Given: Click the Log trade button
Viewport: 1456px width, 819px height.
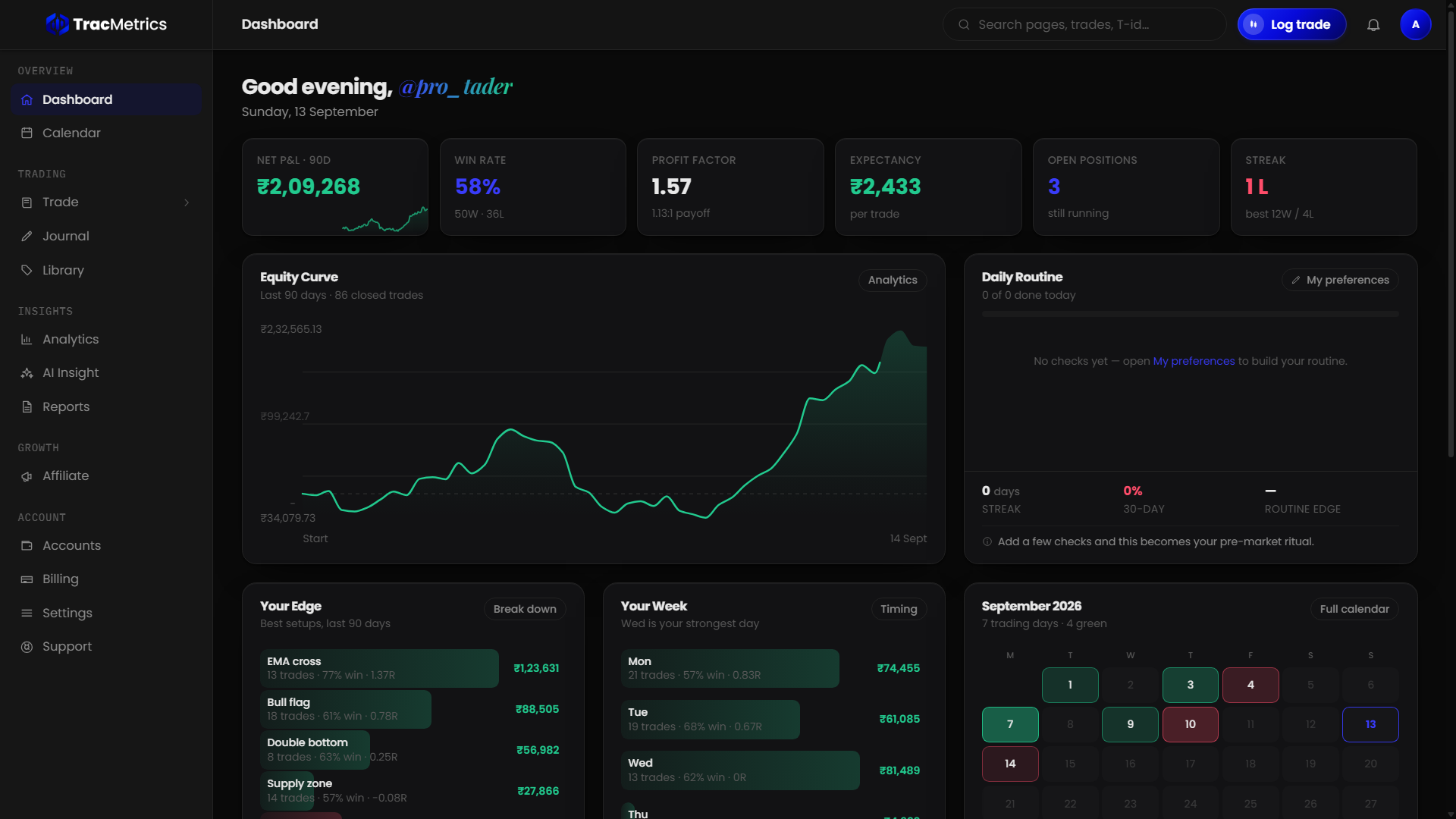Looking at the screenshot, I should pos(1291,24).
